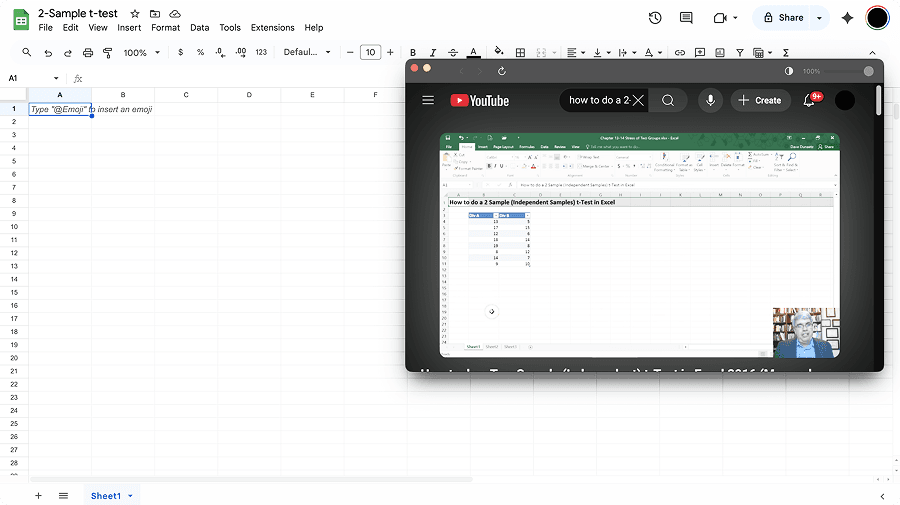
Task: Hide the menus with collapse chevron
Action: coord(872,53)
